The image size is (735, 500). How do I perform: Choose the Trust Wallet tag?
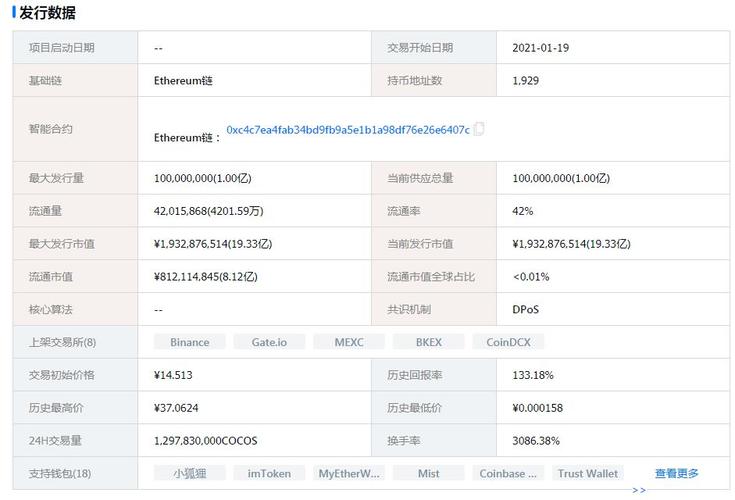pyautogui.click(x=588, y=473)
